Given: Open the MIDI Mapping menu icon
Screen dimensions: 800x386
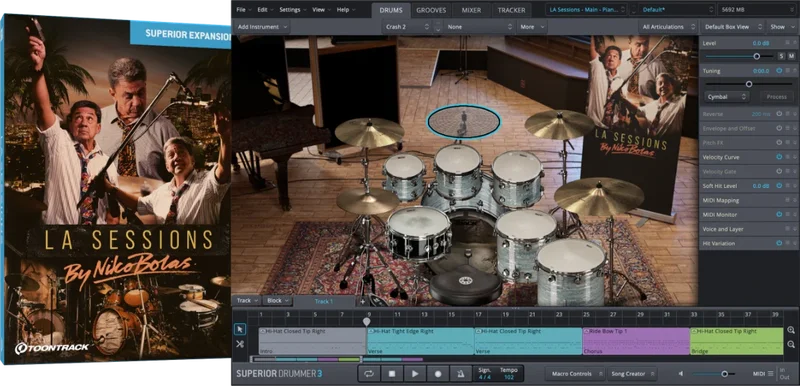Looking at the screenshot, I should 787,200.
